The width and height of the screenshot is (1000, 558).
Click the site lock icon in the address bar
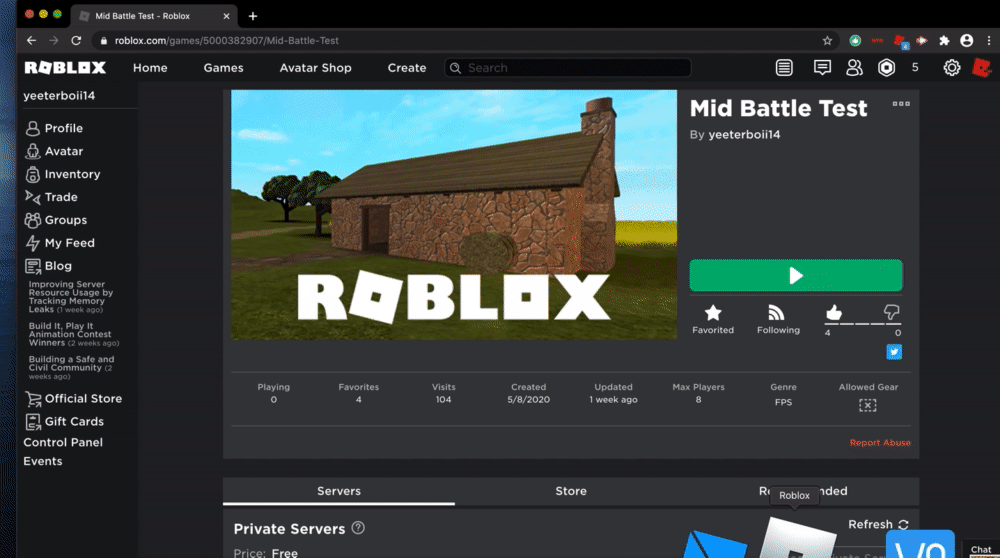point(103,41)
